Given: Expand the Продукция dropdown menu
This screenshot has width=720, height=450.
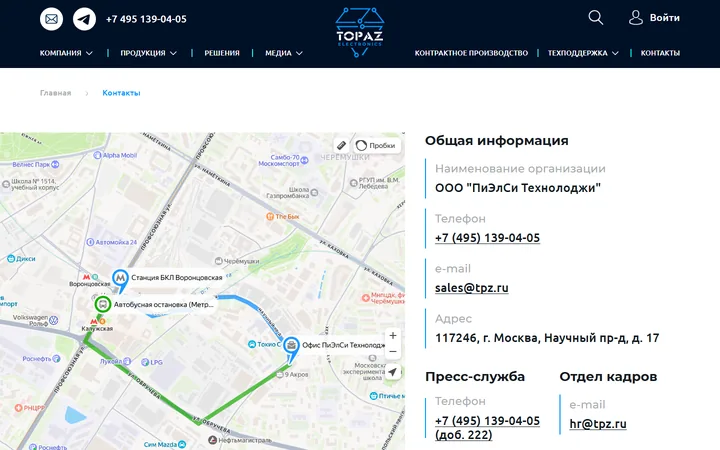Looking at the screenshot, I should click(148, 53).
